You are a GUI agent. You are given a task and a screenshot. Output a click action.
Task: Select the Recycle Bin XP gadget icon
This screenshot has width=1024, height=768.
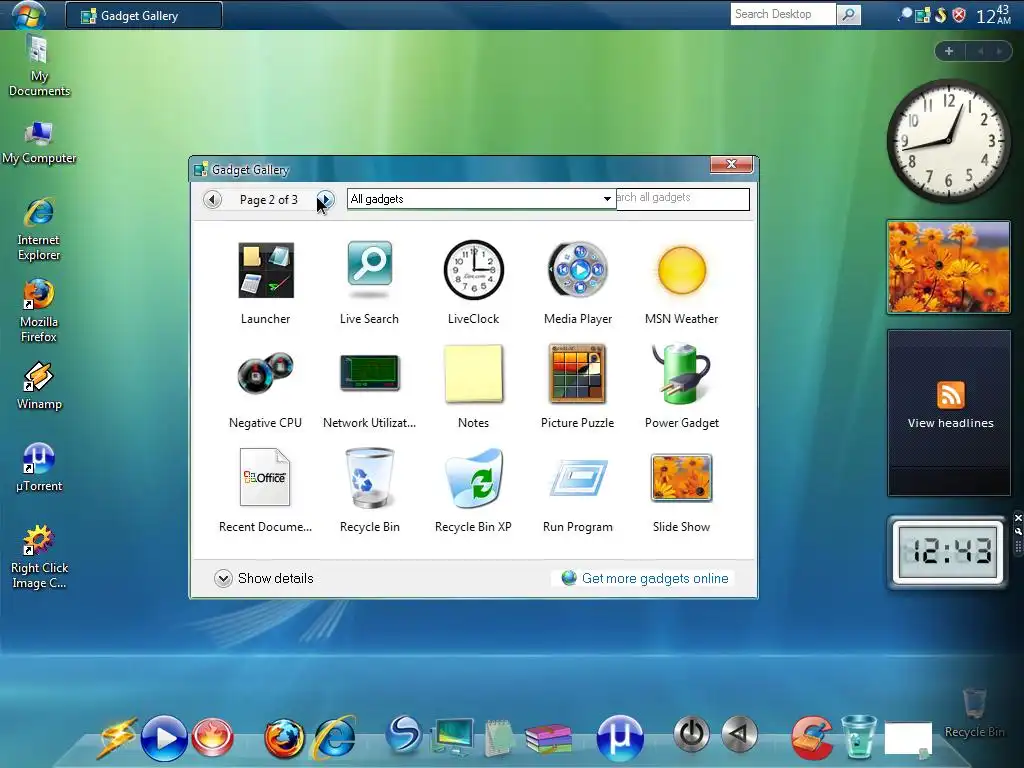pyautogui.click(x=473, y=477)
